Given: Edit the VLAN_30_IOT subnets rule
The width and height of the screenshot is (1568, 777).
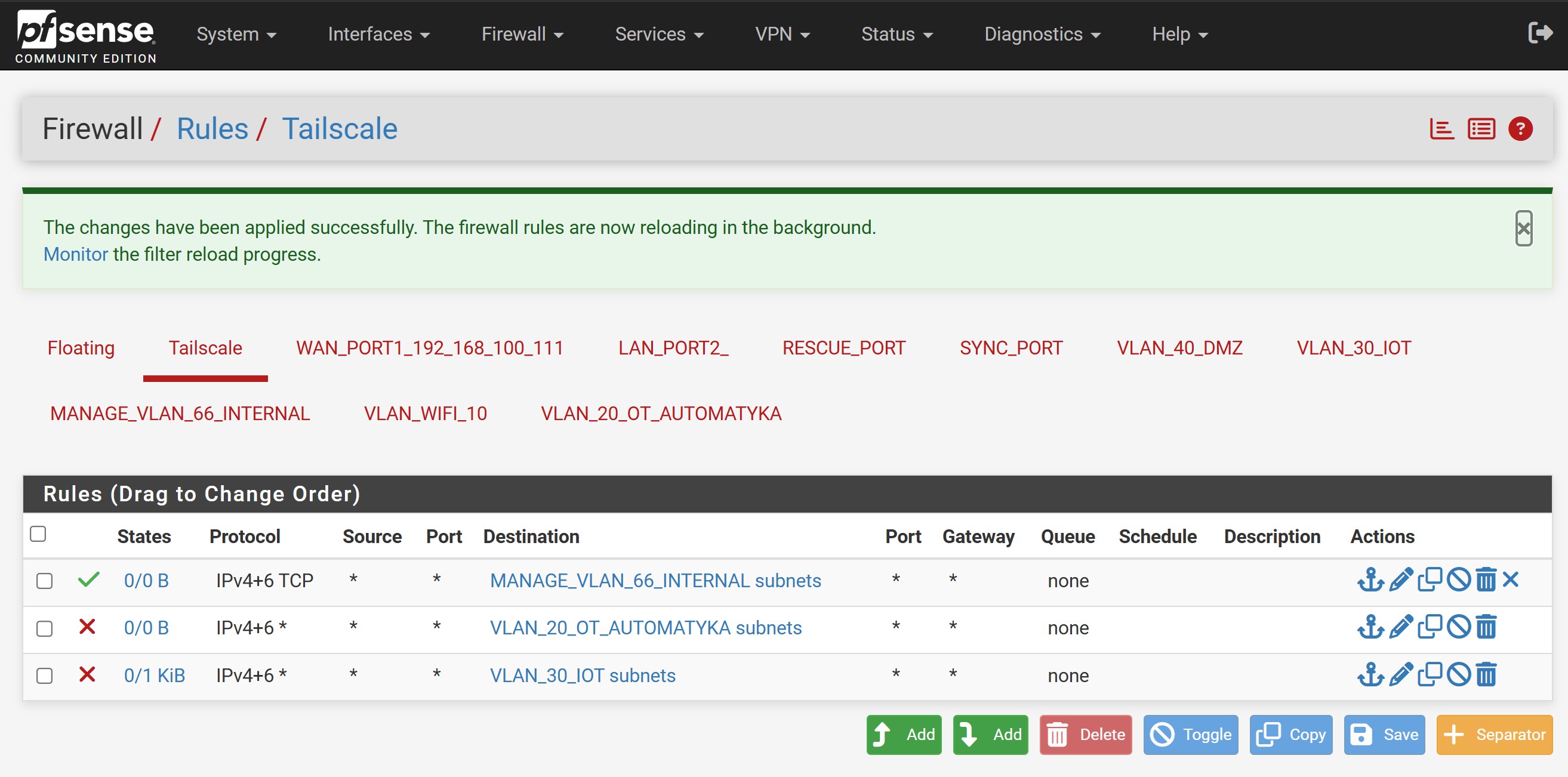Looking at the screenshot, I should click(1401, 674).
